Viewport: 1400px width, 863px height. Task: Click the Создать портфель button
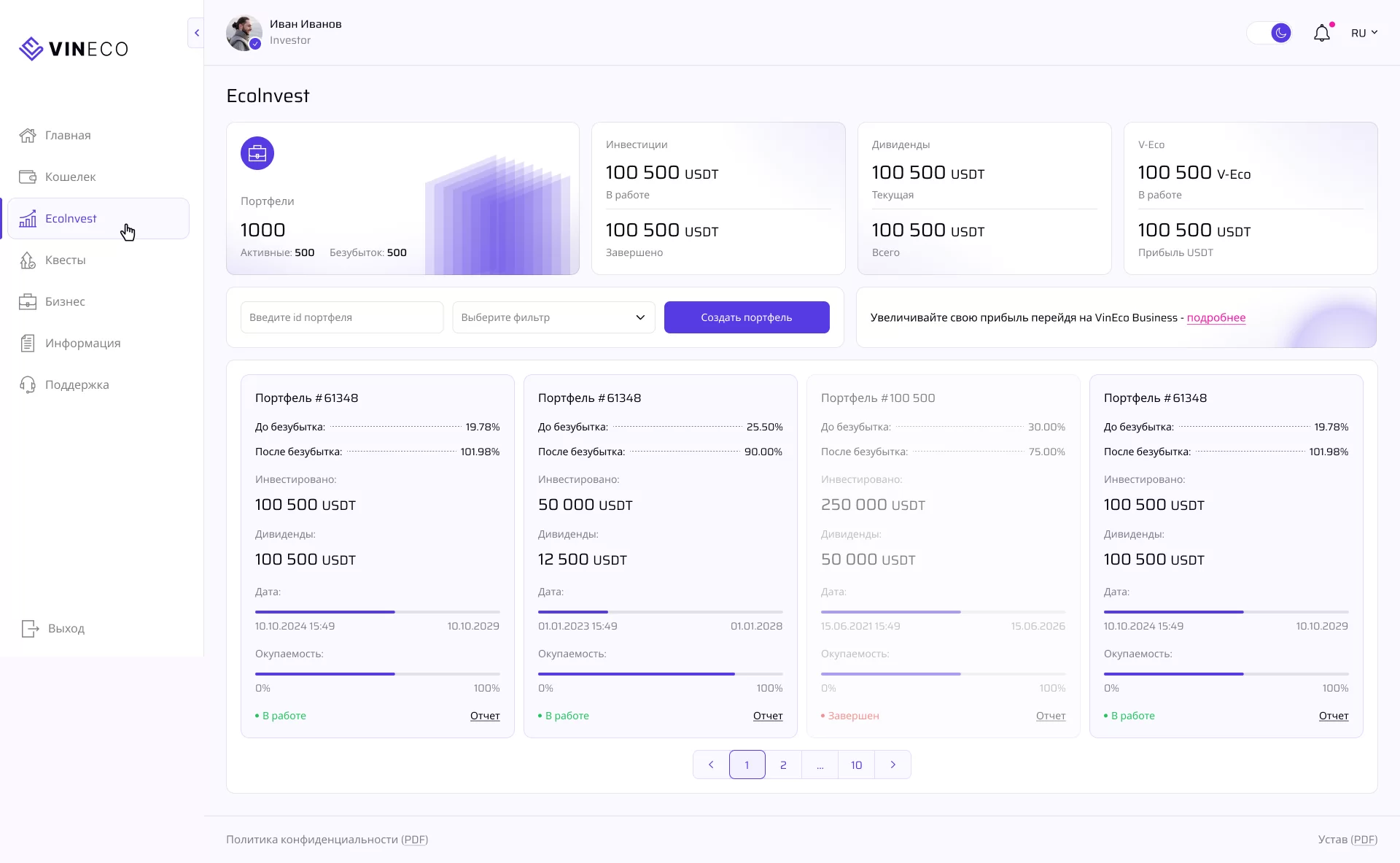tap(746, 317)
